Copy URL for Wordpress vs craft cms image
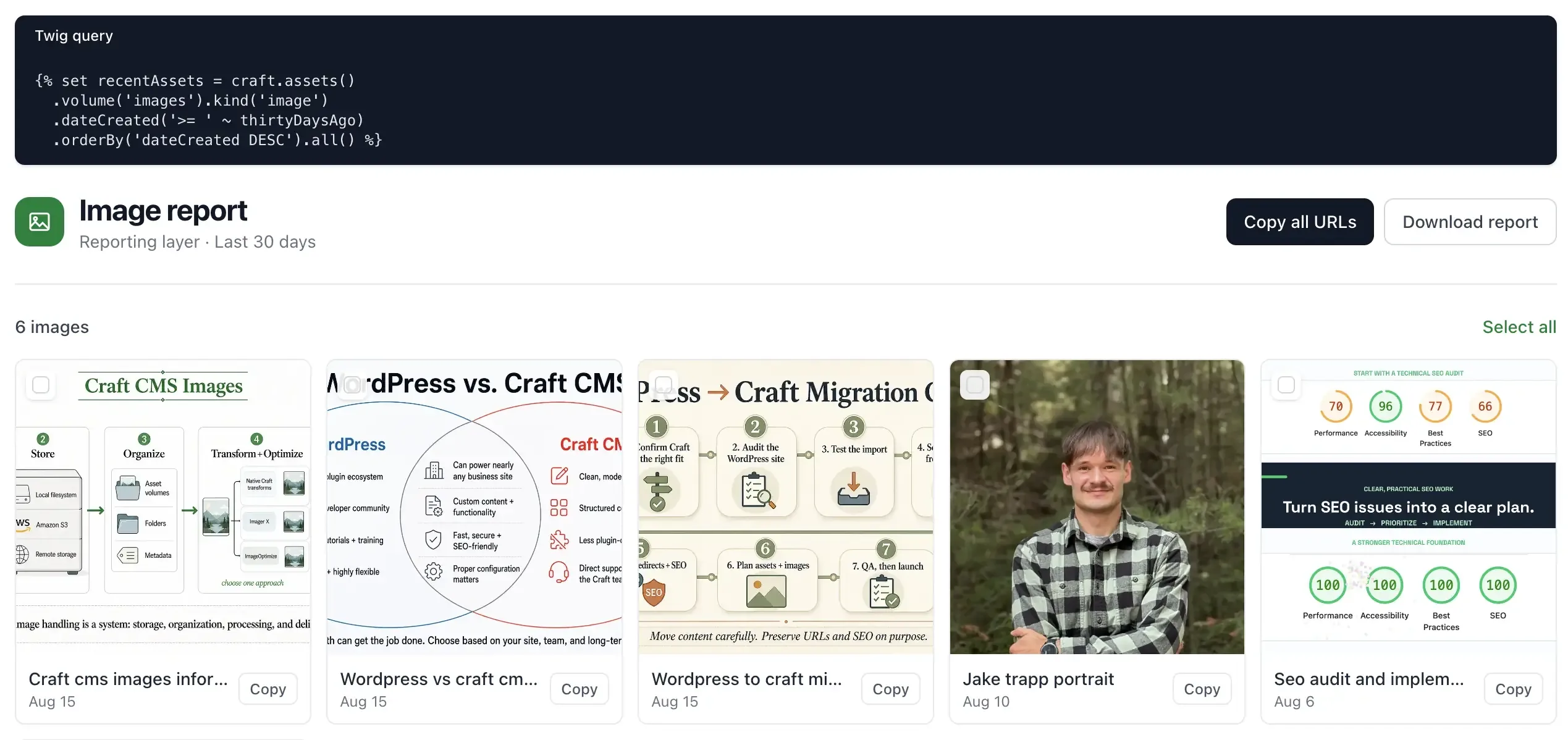This screenshot has height=740, width=1568. point(580,689)
